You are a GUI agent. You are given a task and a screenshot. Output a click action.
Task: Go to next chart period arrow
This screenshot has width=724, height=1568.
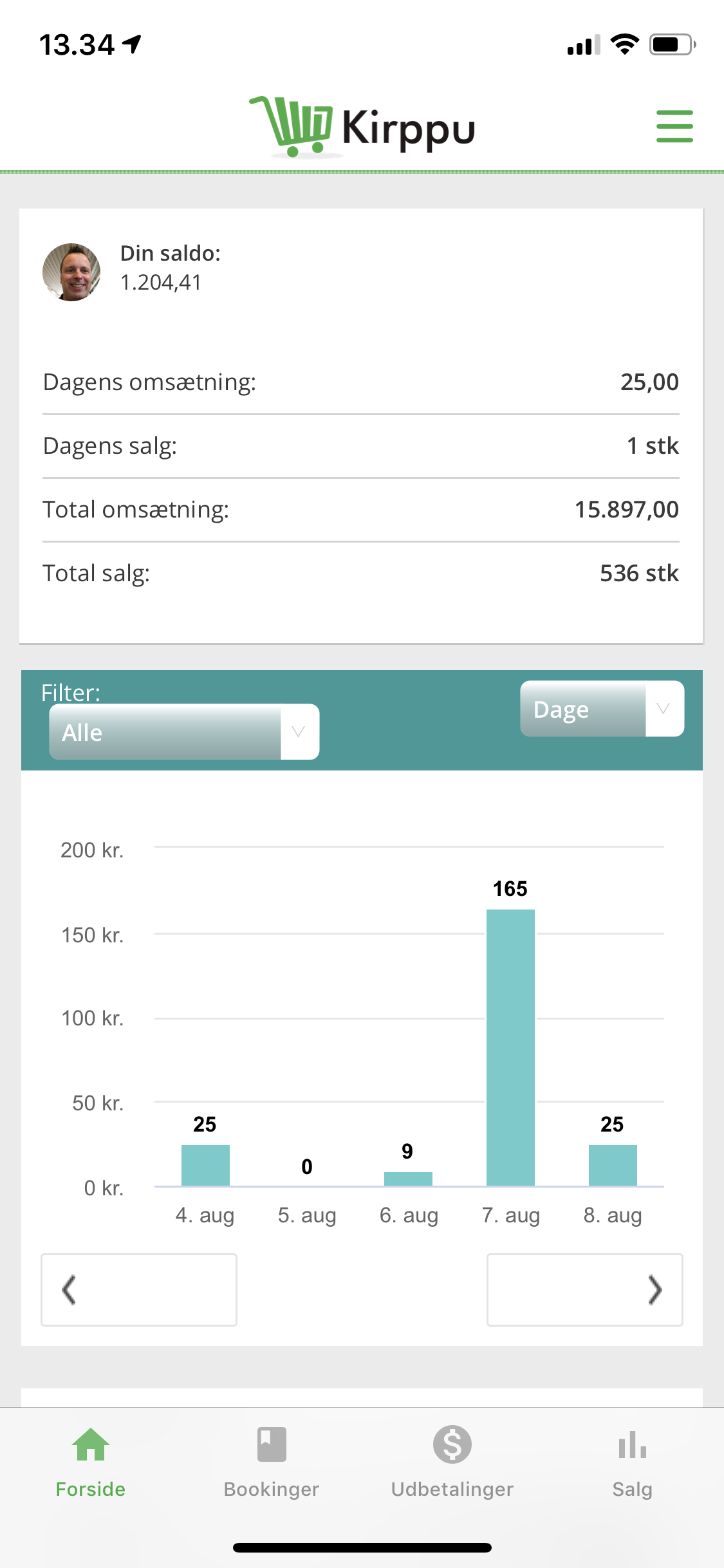coord(584,1289)
